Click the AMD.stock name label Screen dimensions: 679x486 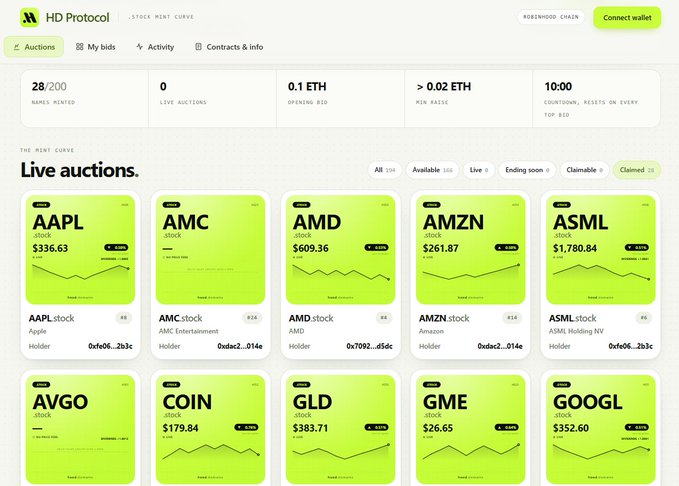click(x=311, y=318)
